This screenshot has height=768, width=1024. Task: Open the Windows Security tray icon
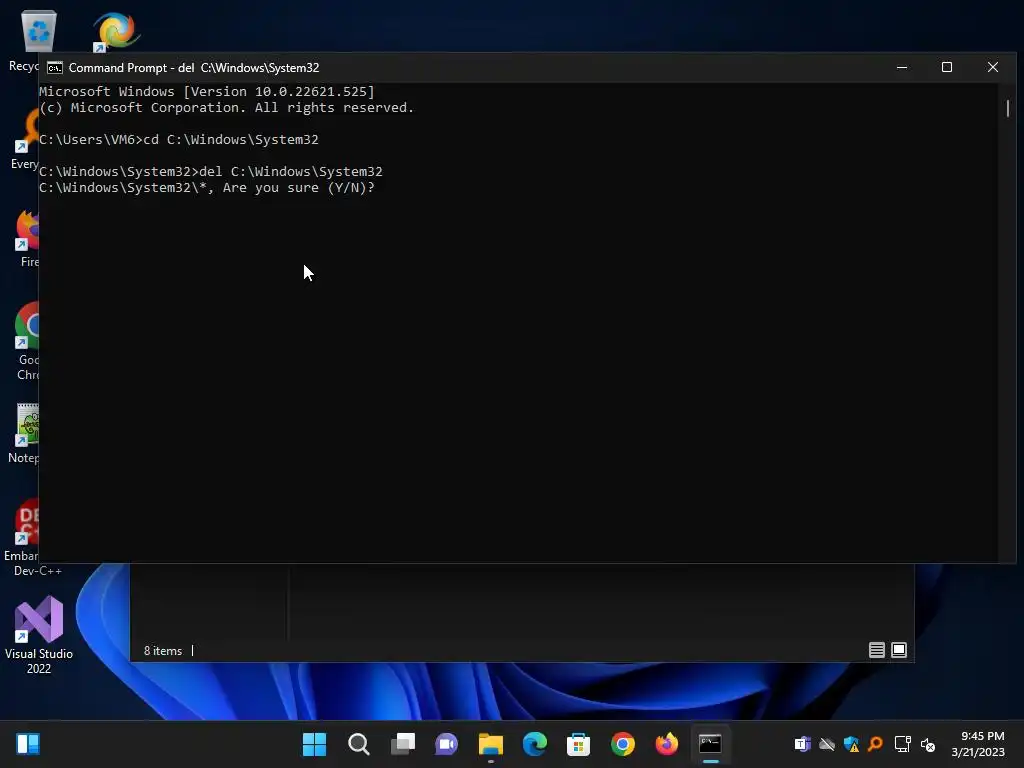[851, 744]
